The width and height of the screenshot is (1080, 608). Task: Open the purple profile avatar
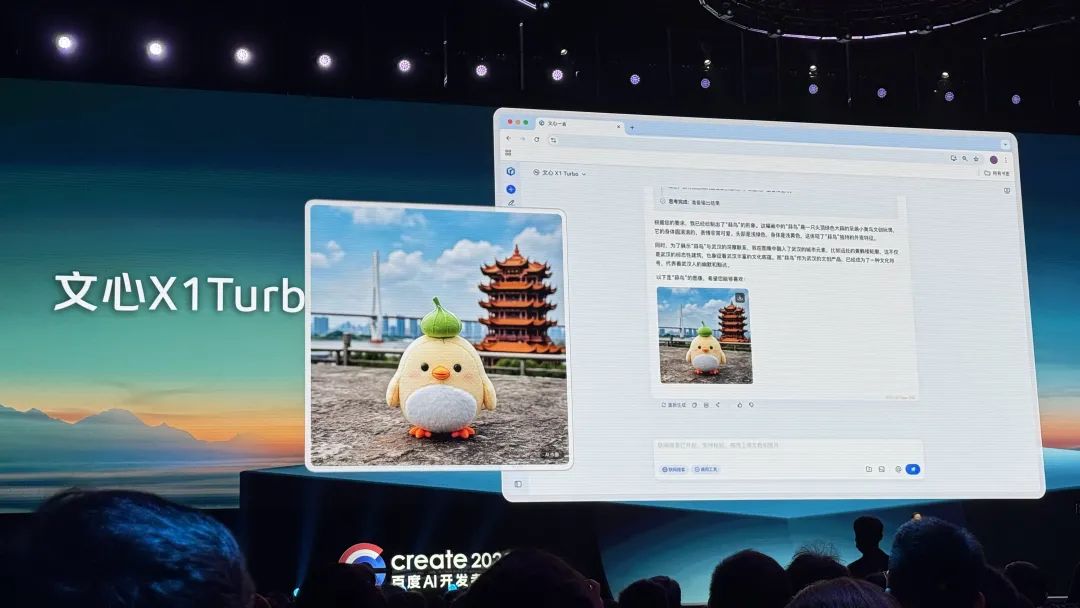(994, 160)
